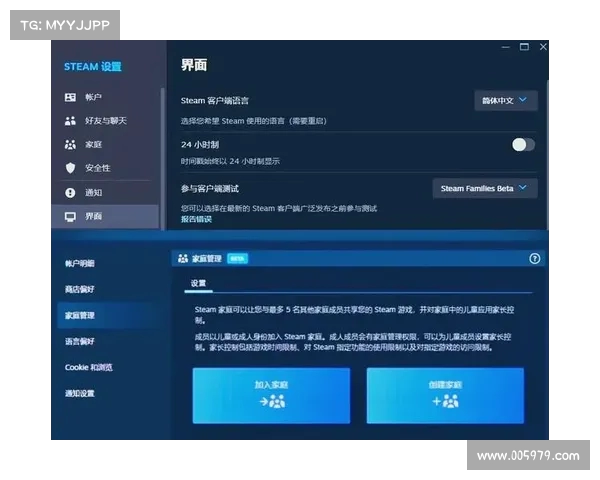
Task: Open the 简体中文 language dropdown
Action: (506, 100)
